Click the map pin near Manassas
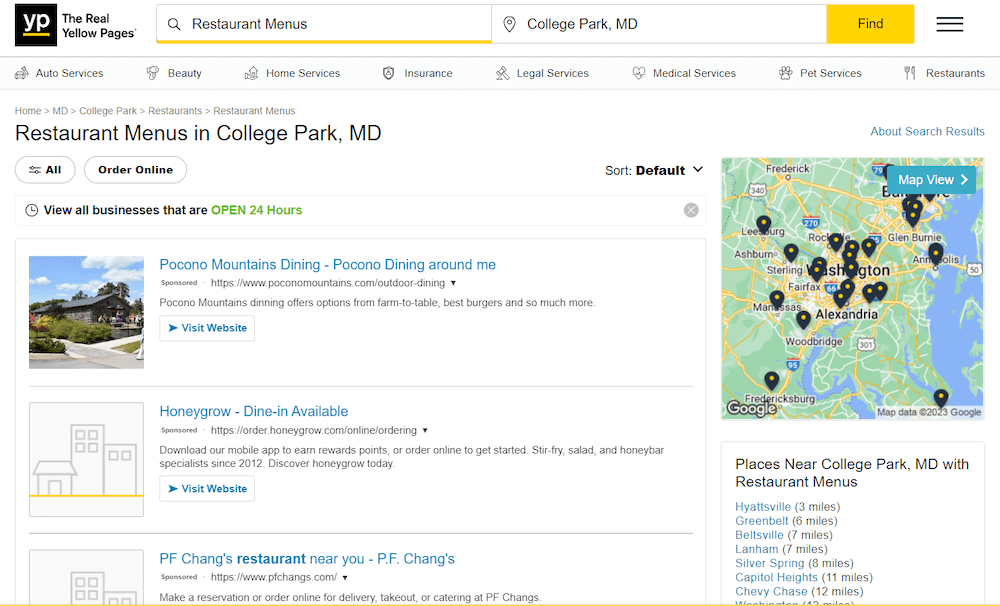1000x606 pixels. point(777,300)
